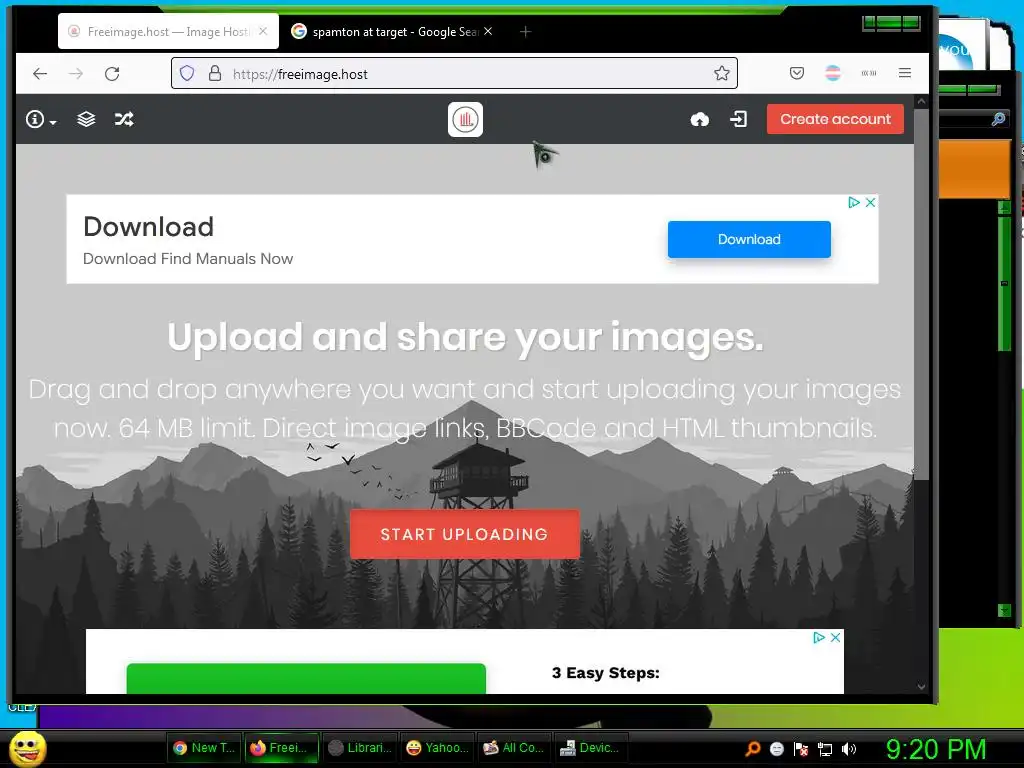Click the 9:20 PM clock
1024x768 pixels.
935,749
